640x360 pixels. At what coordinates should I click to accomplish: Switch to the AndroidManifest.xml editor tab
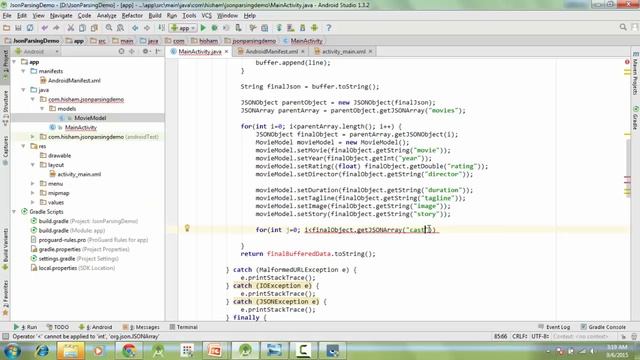pos(271,51)
